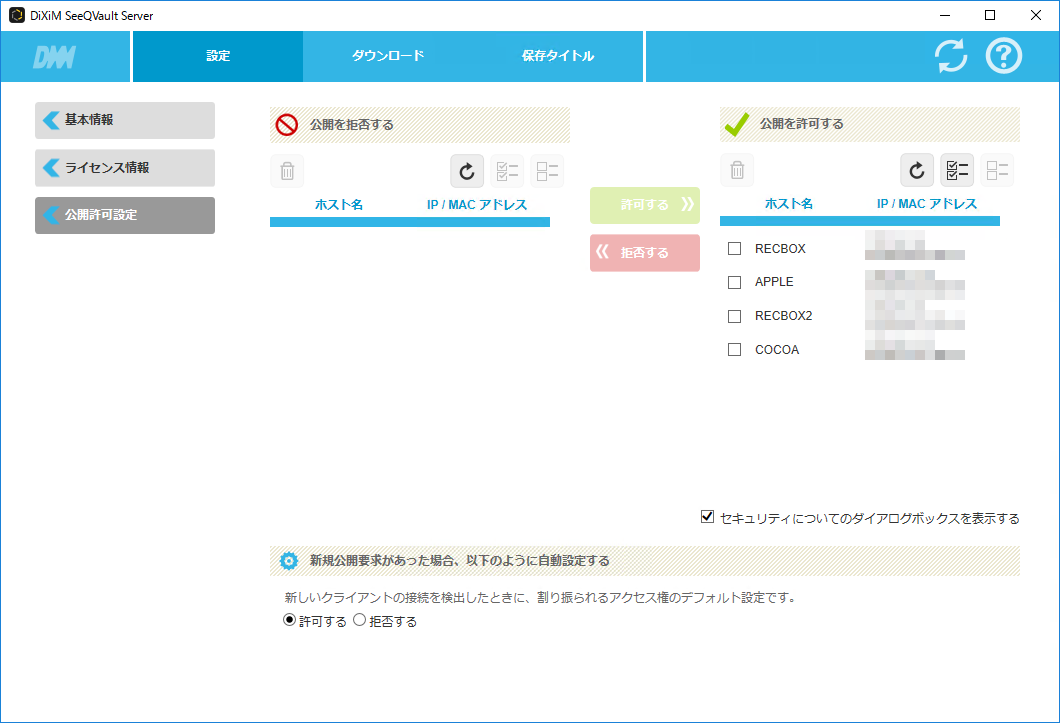Click the trash icon in the denied list
This screenshot has height=723, width=1060.
click(x=287, y=170)
